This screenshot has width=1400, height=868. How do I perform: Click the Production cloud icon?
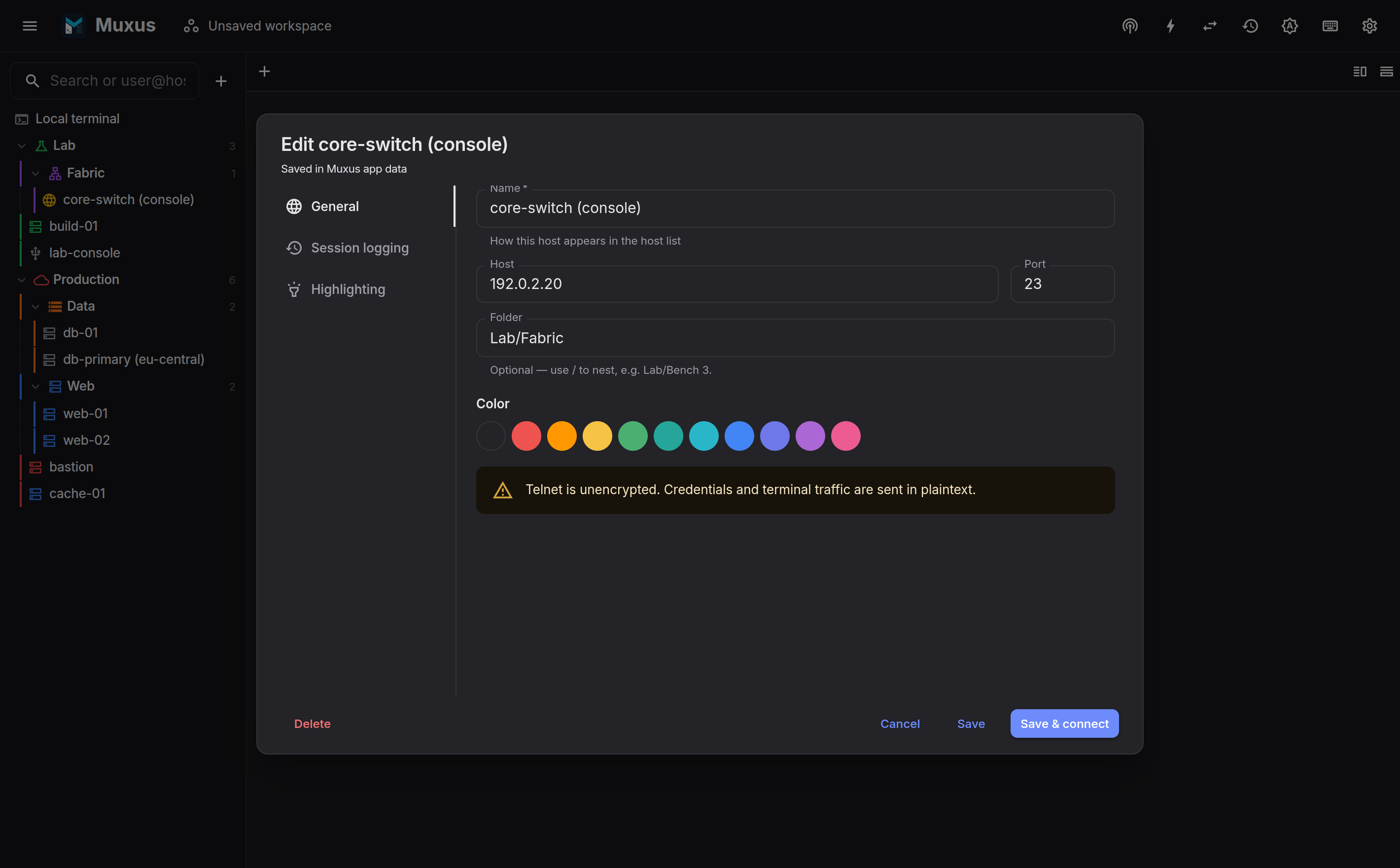(x=41, y=280)
